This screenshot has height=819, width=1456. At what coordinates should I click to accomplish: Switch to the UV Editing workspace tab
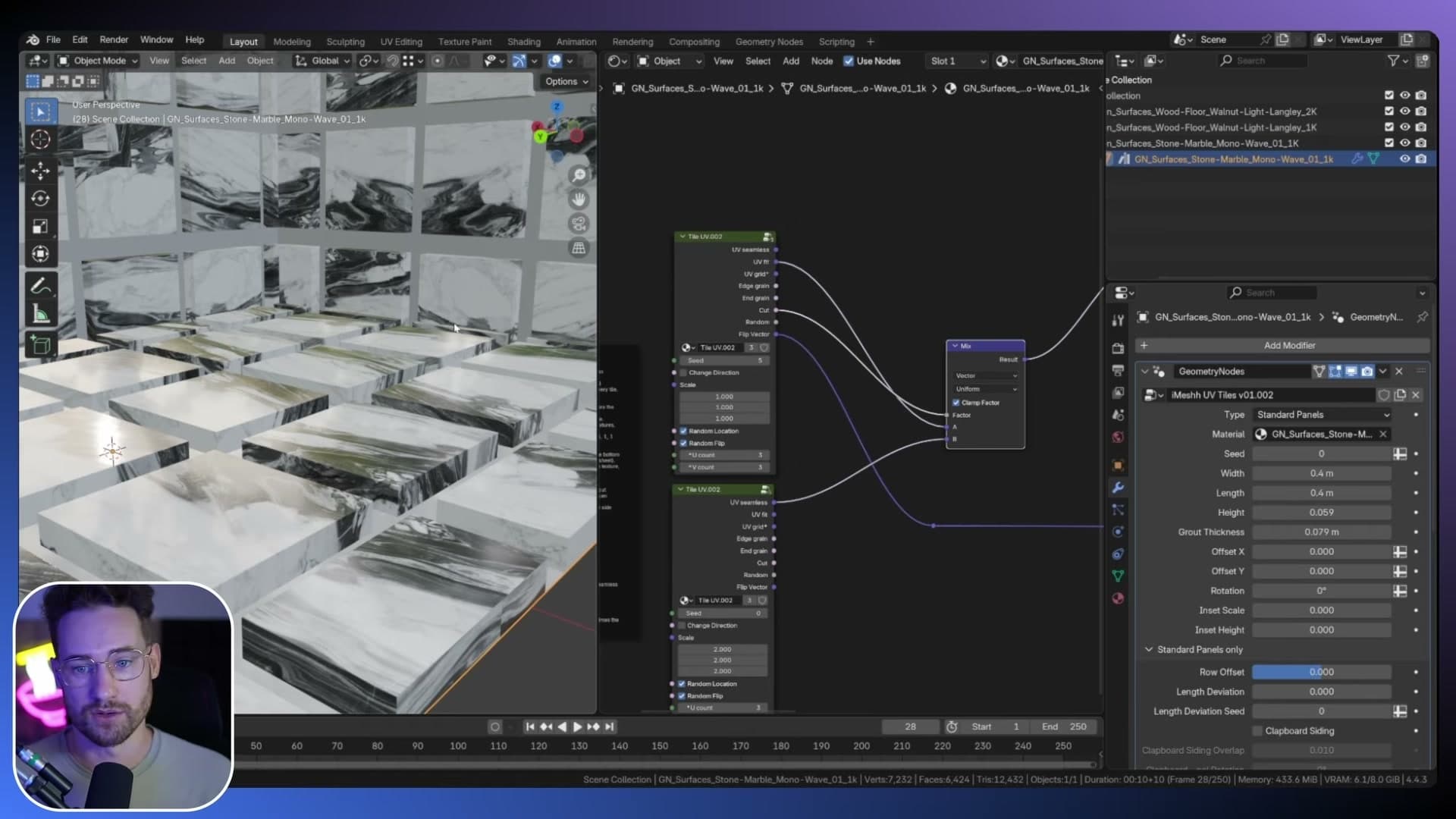tap(401, 42)
